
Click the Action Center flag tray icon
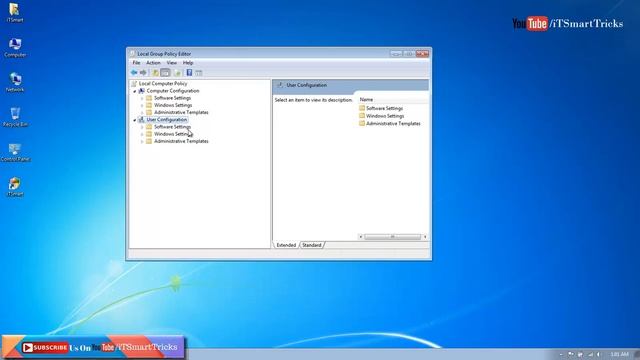571,354
